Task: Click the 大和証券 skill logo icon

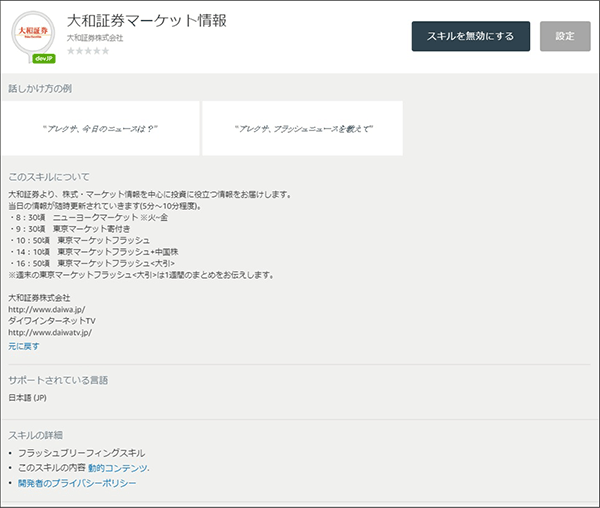Action: (33, 35)
